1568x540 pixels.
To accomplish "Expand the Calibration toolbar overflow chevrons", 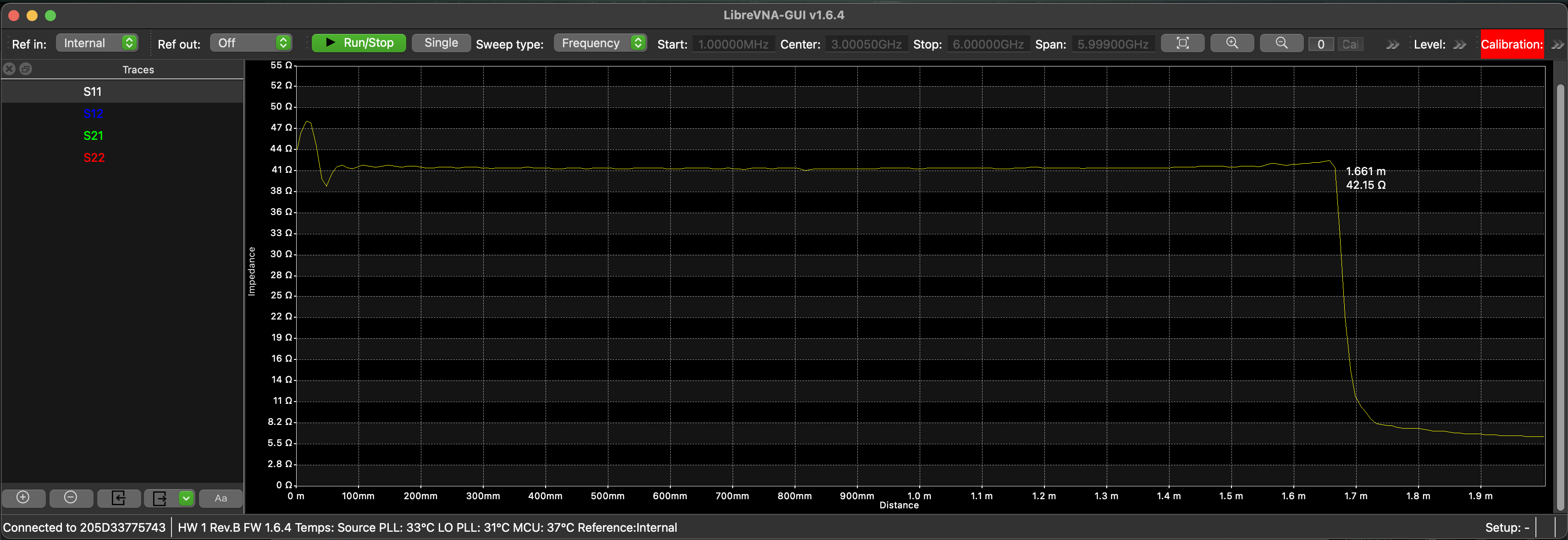I will tap(1557, 44).
